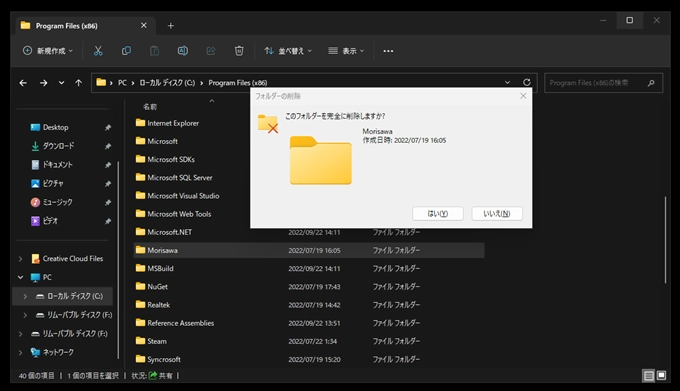Confirm deletion with はい(Y) button
Image resolution: width=680 pixels, height=391 pixels.
pos(438,213)
